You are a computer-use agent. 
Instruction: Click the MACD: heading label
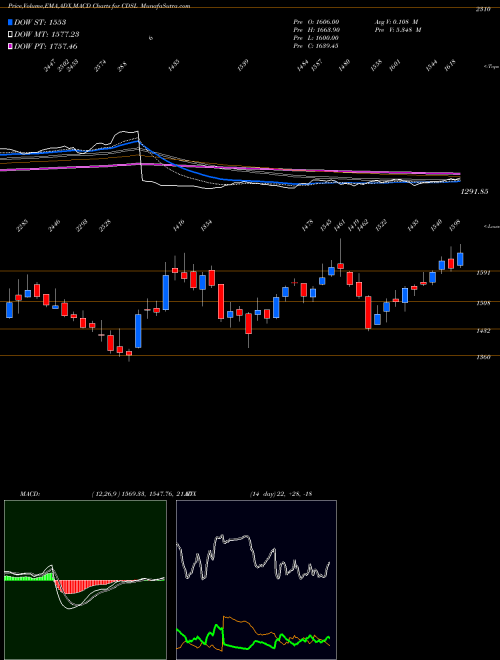(30, 493)
